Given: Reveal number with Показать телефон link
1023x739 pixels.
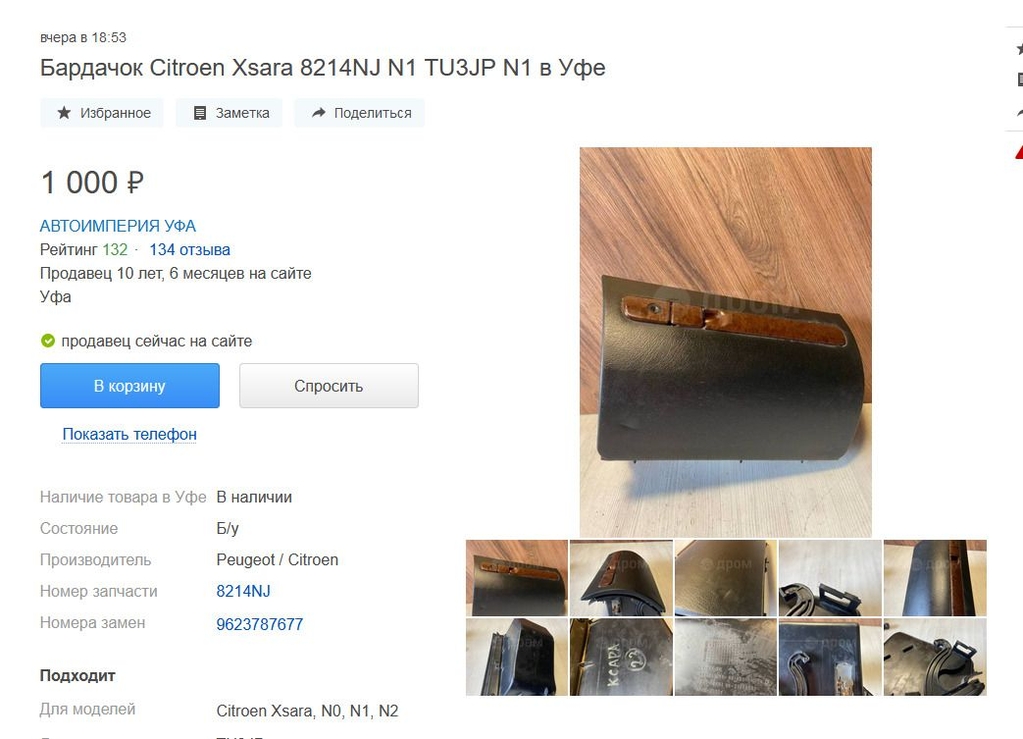Looking at the screenshot, I should click(129, 434).
